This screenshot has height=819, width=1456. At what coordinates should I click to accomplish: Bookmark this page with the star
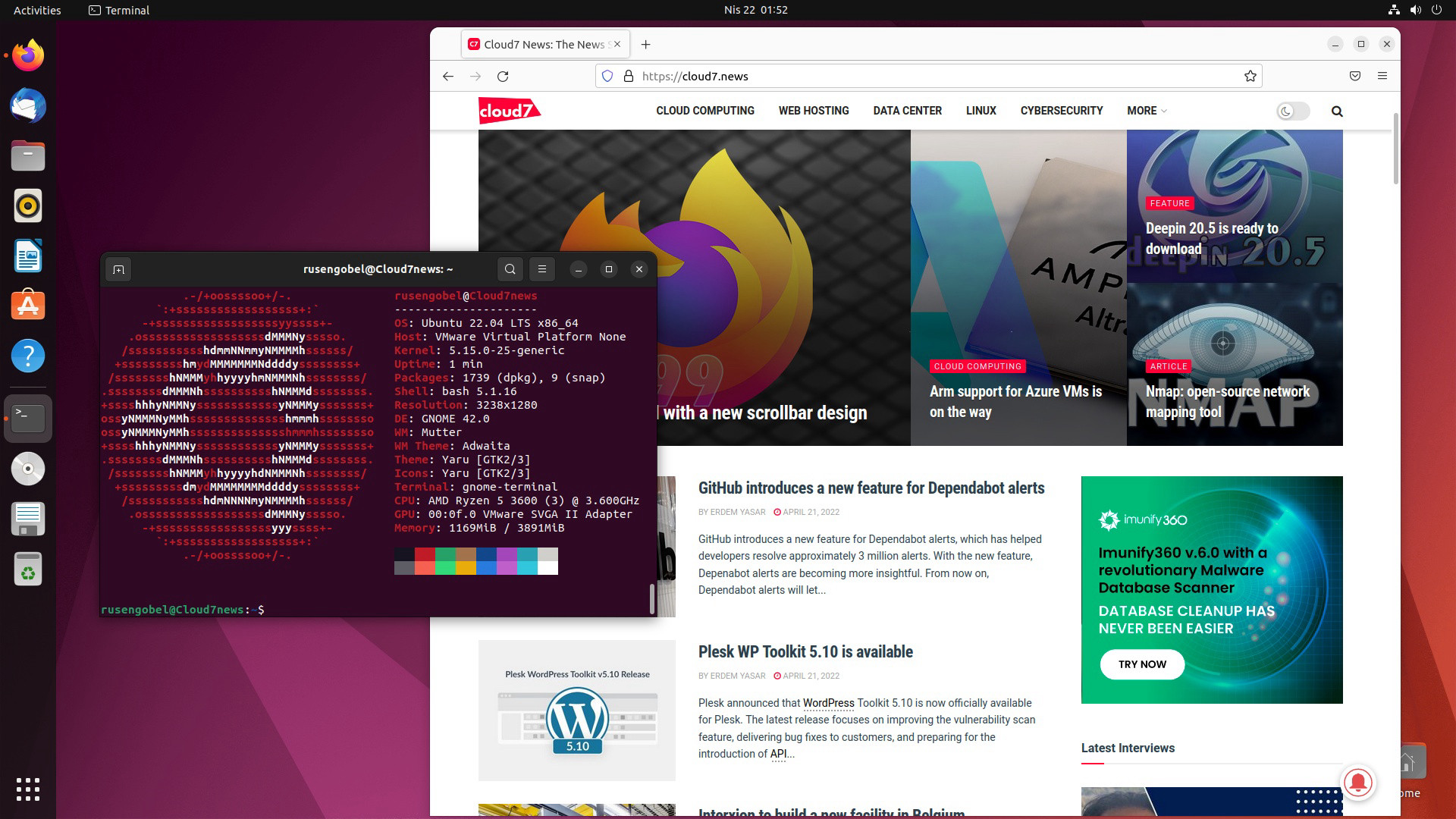click(1250, 76)
